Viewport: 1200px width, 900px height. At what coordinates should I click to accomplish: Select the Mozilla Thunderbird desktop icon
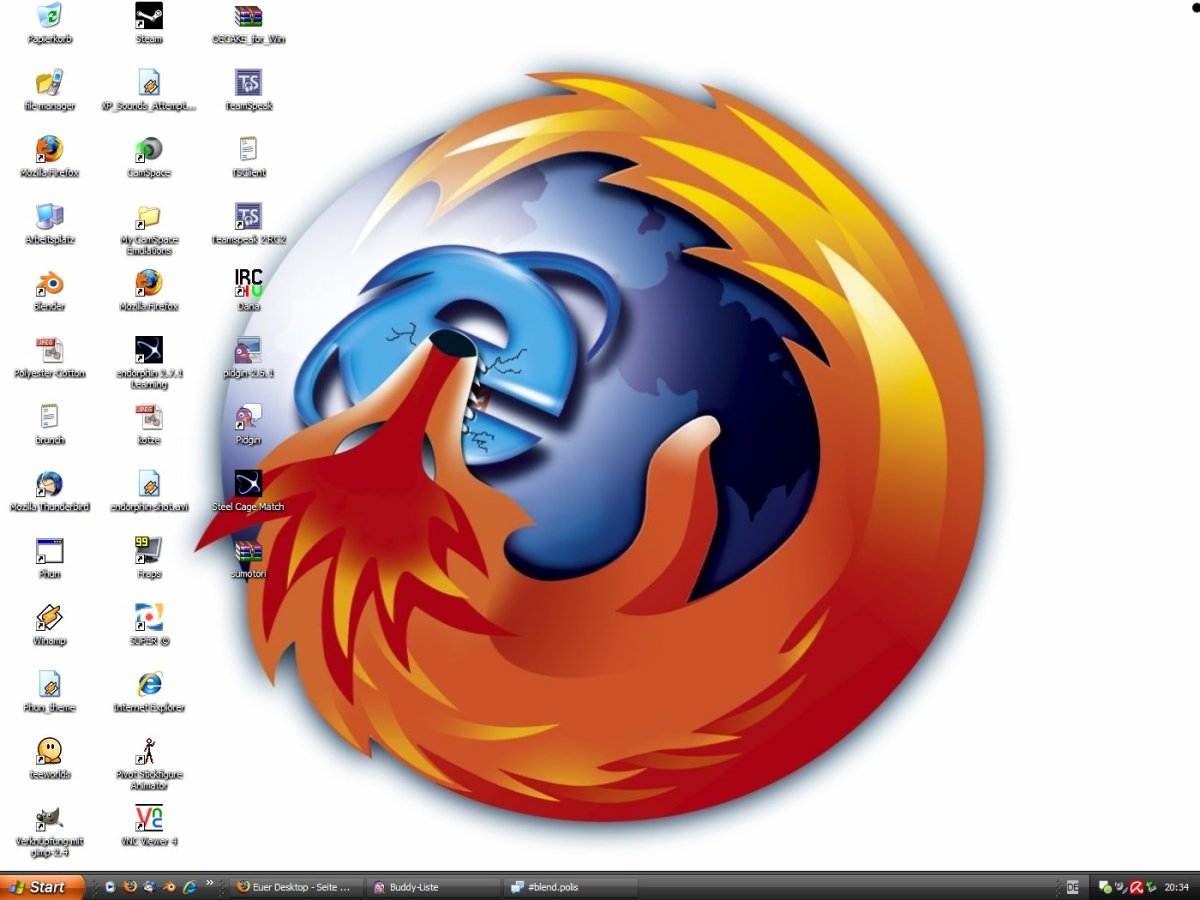tap(49, 485)
